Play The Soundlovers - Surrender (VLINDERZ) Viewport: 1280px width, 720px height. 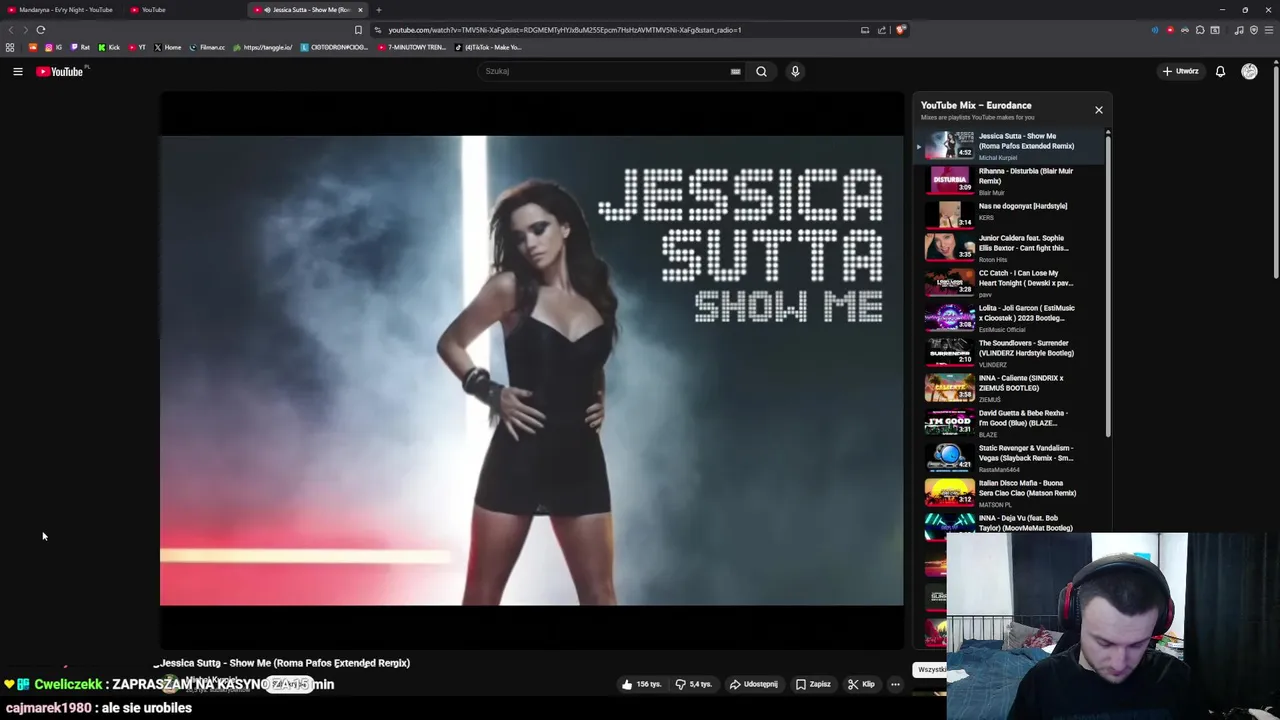[x=1010, y=353]
